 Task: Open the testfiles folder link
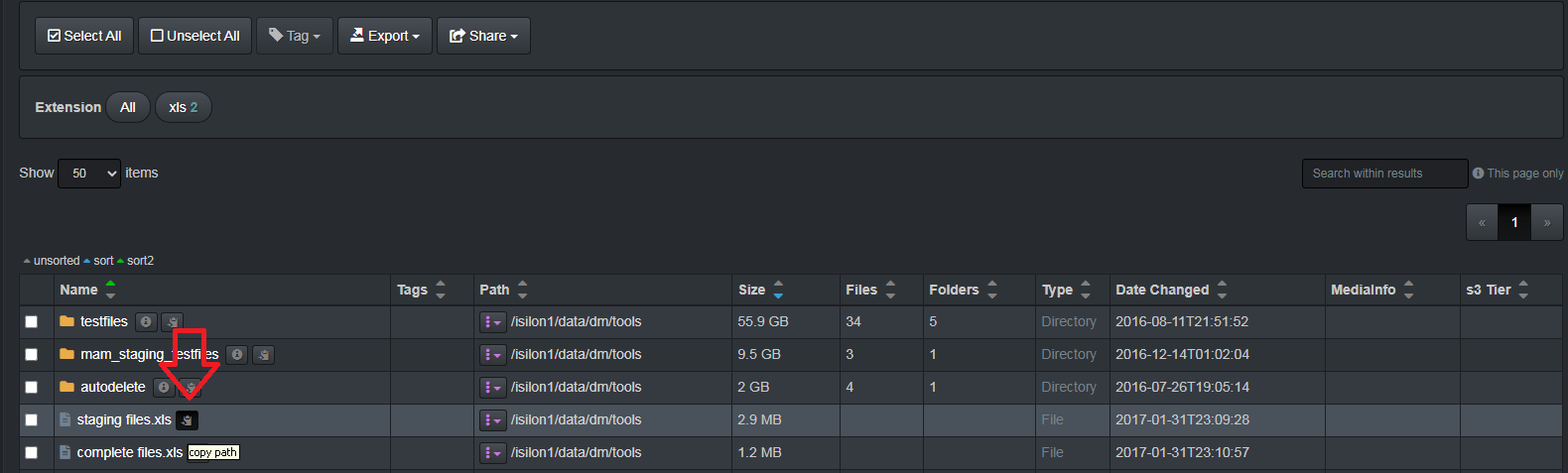[x=104, y=321]
